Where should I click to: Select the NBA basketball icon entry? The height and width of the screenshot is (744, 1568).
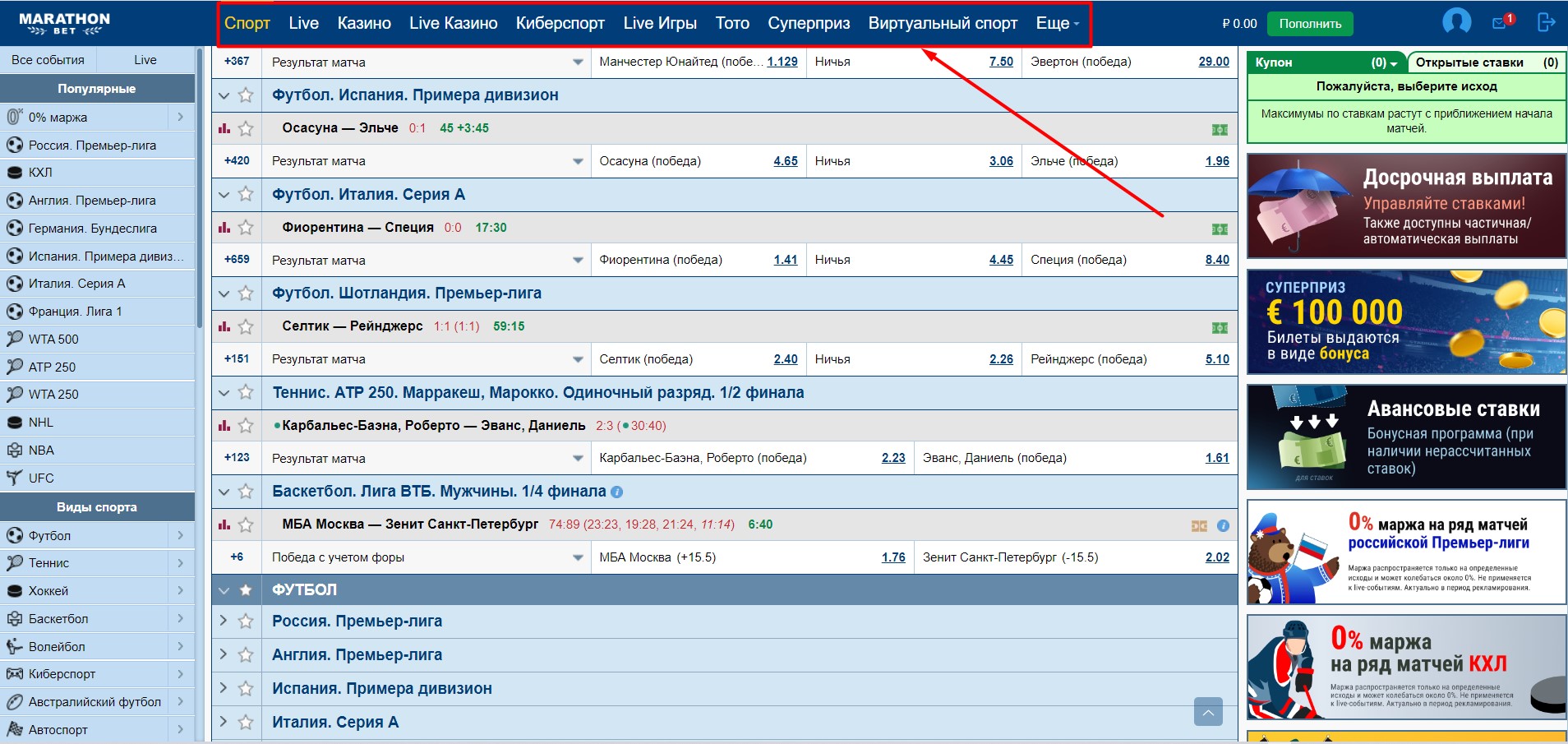coord(14,451)
